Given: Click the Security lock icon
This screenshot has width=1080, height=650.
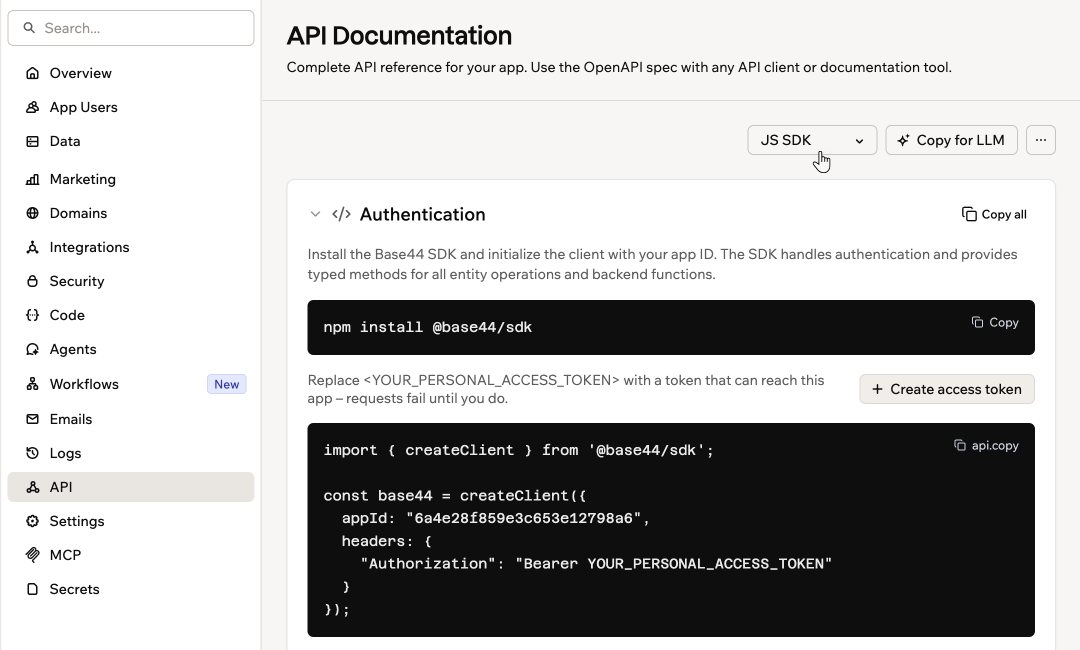Looking at the screenshot, I should (32, 281).
